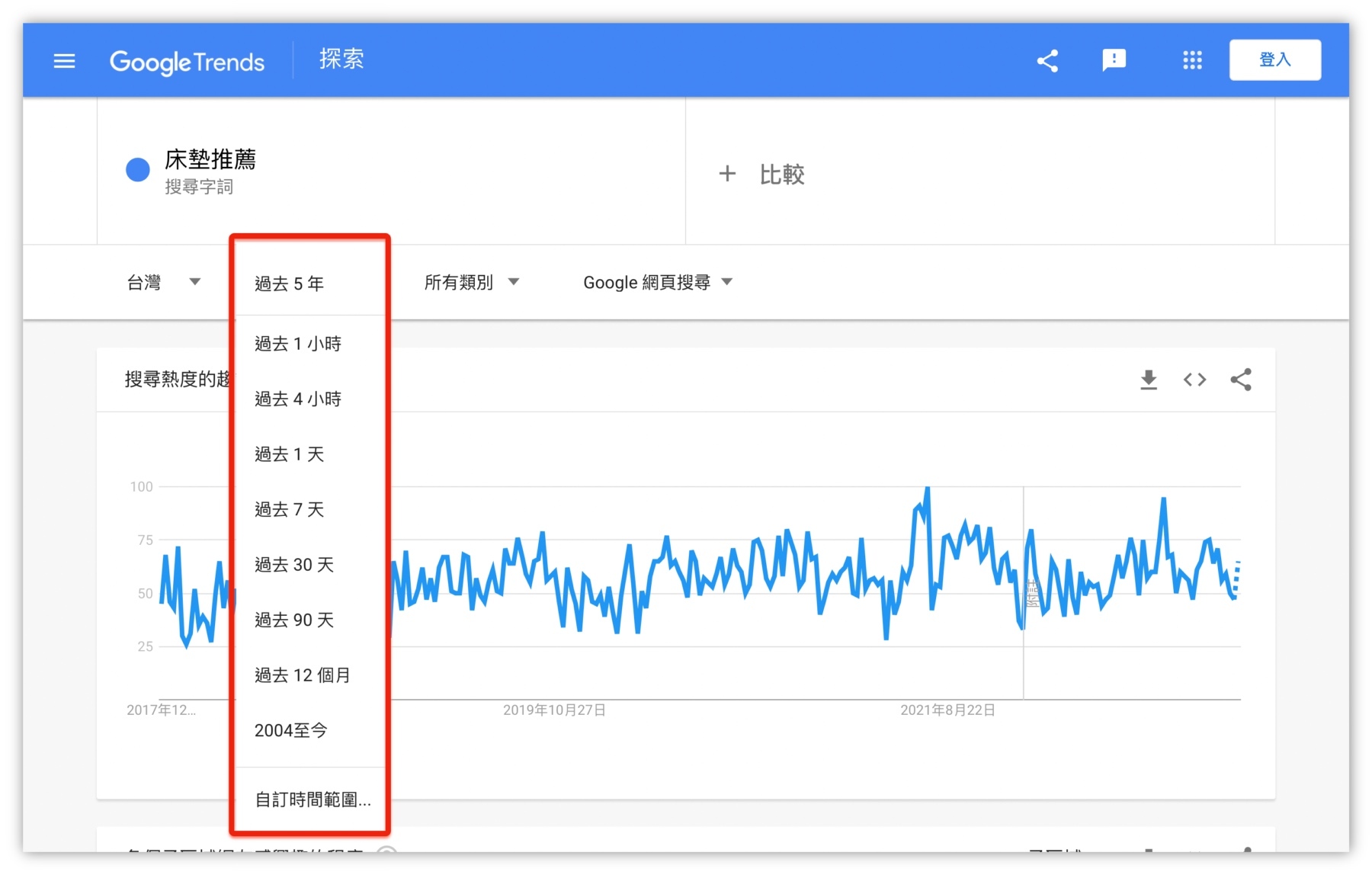The width and height of the screenshot is (1372, 875).
Task: Select 過去 1 小時 time range
Action: point(298,344)
